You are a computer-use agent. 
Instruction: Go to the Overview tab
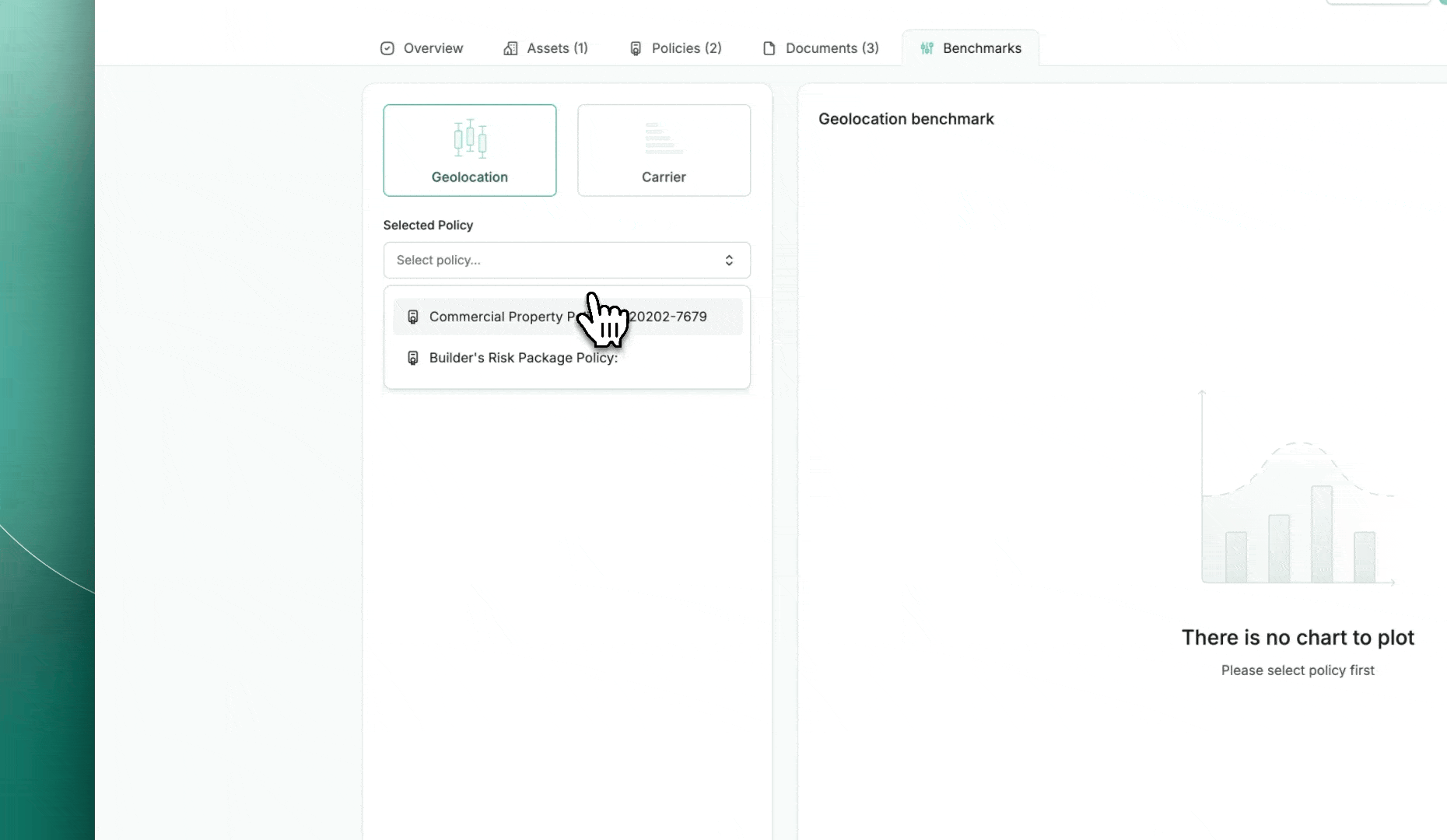(433, 48)
